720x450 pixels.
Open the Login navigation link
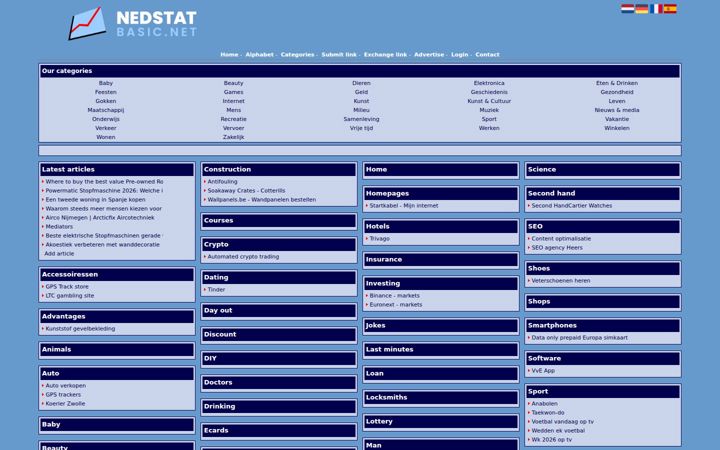[x=459, y=55]
